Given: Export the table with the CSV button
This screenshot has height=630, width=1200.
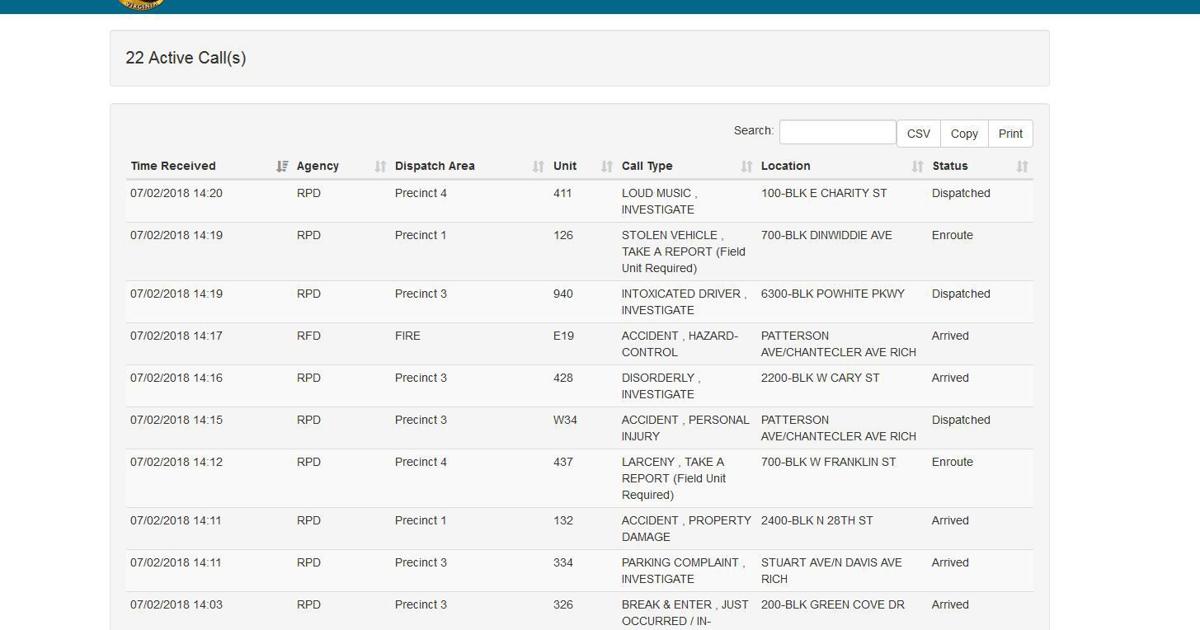Looking at the screenshot, I should pos(918,134).
